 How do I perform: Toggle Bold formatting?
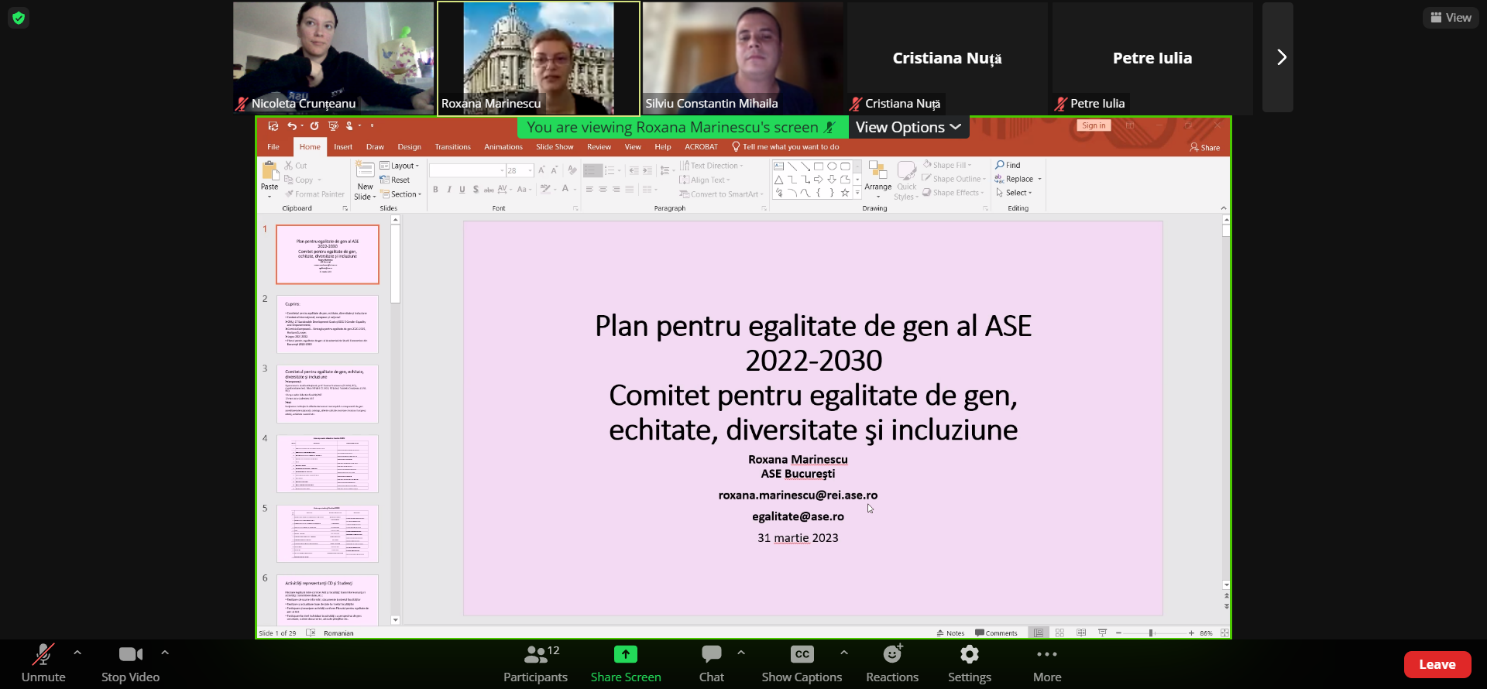point(435,189)
